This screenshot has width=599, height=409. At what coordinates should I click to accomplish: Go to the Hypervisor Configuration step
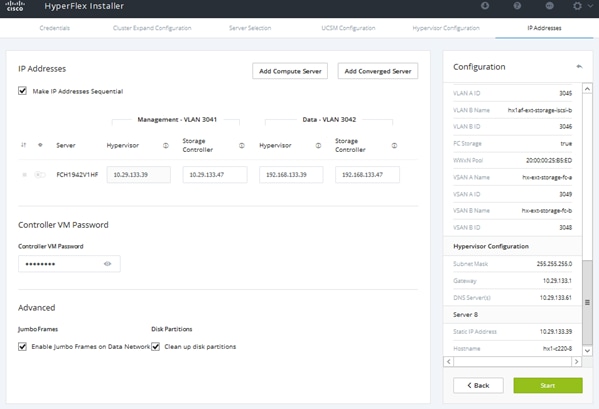tap(446, 28)
